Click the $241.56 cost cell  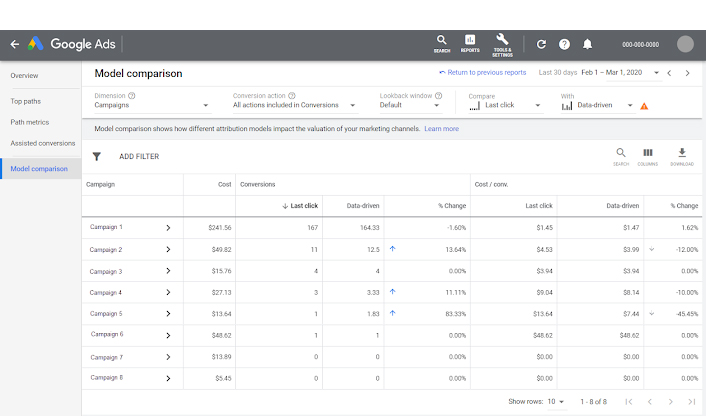pyautogui.click(x=220, y=228)
